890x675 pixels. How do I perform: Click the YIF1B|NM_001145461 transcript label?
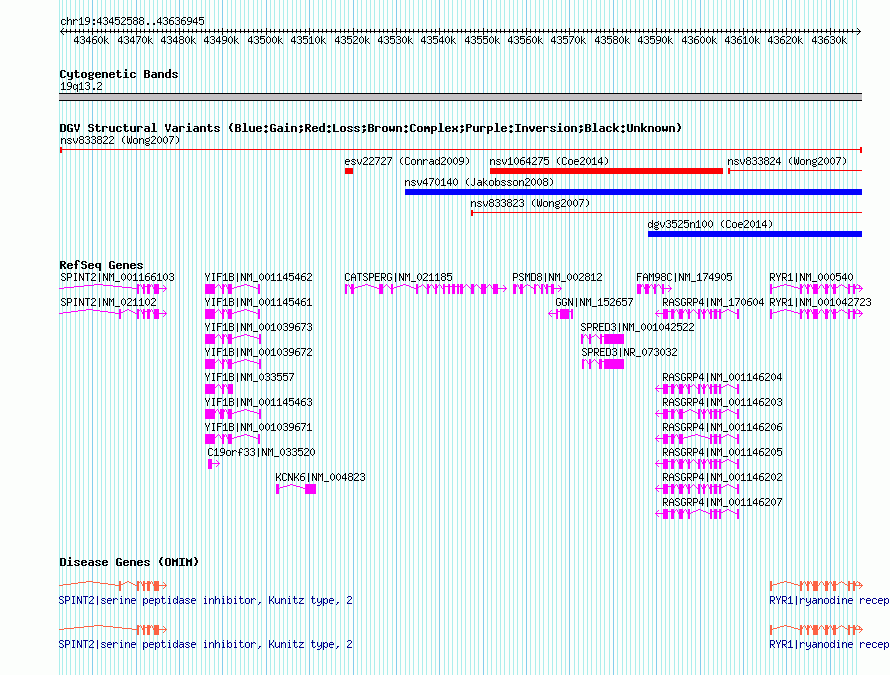point(259,302)
